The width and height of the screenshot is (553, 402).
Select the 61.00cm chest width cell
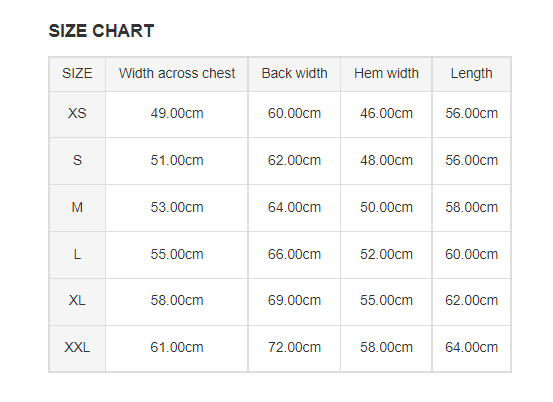click(177, 348)
